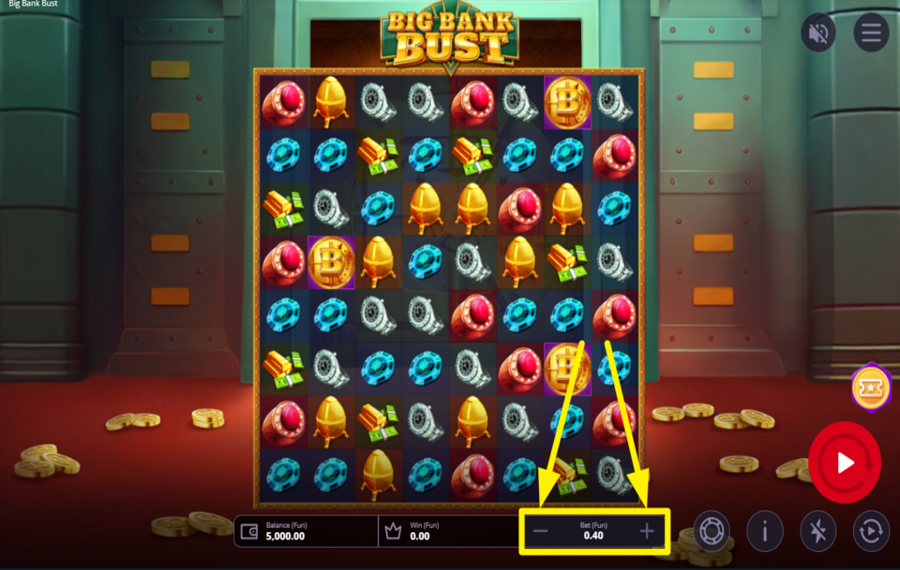Open the casino chip bet settings icon
This screenshot has height=570, width=900.
tap(711, 531)
